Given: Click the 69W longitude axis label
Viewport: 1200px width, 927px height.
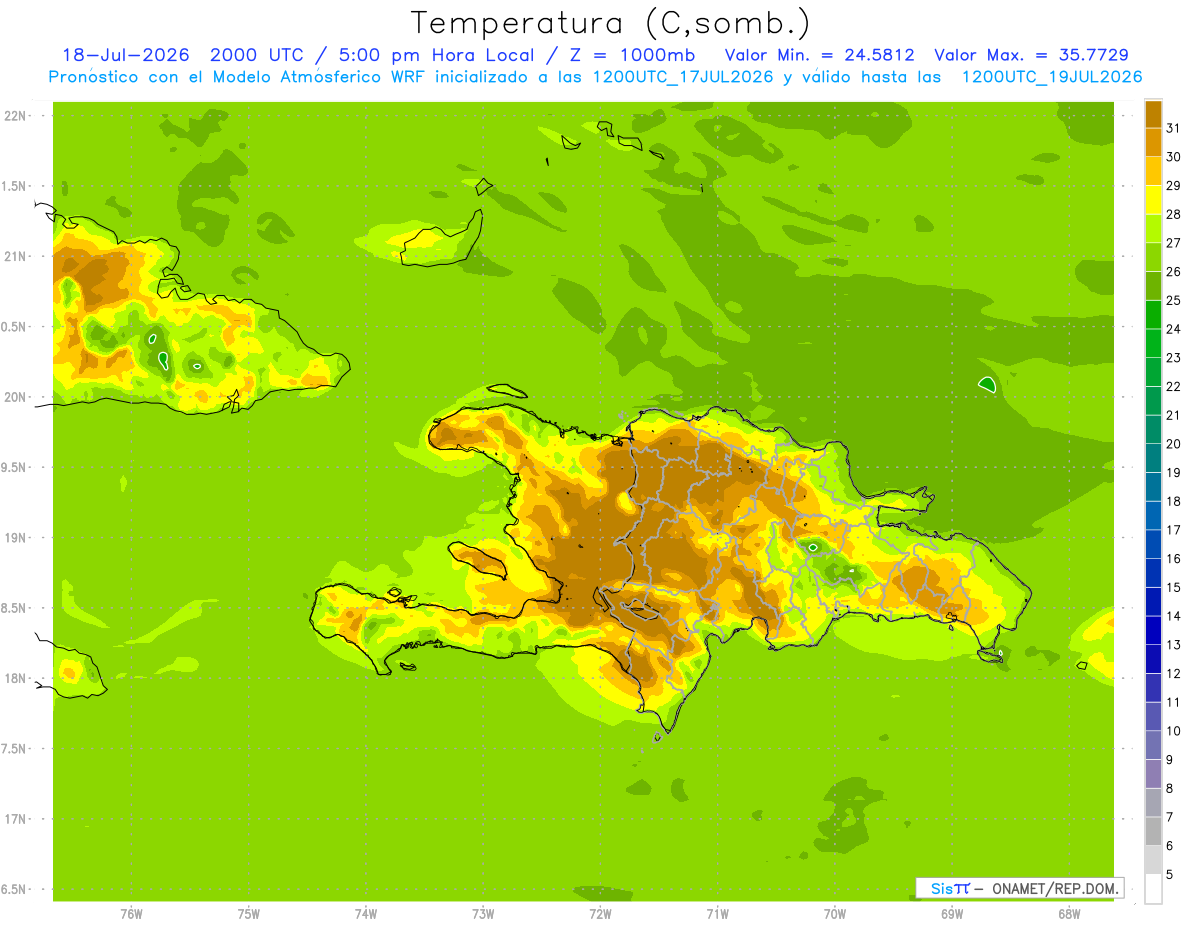Looking at the screenshot, I should tap(952, 914).
